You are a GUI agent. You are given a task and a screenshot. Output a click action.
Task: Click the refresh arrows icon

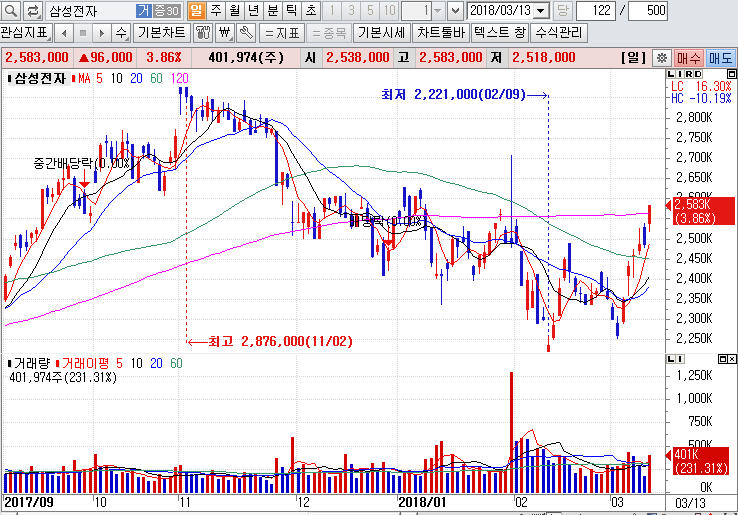[x=32, y=11]
